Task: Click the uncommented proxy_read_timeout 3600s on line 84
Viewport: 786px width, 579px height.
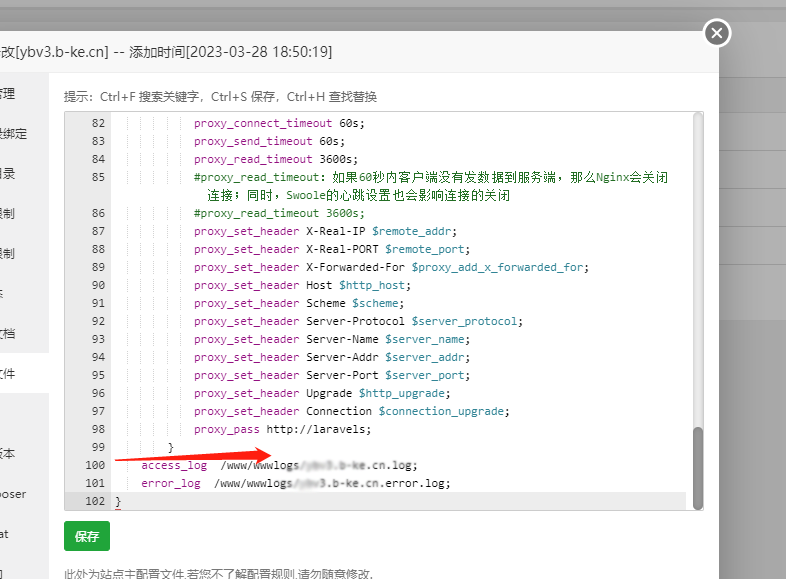Action: 276,159
